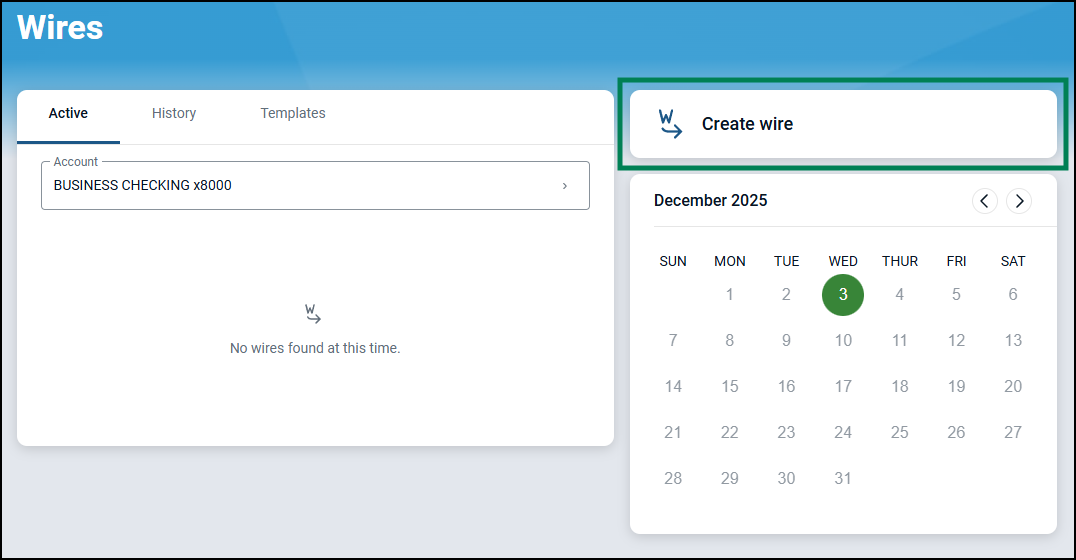
Task: Choose Sunday December 21
Action: pos(673,433)
